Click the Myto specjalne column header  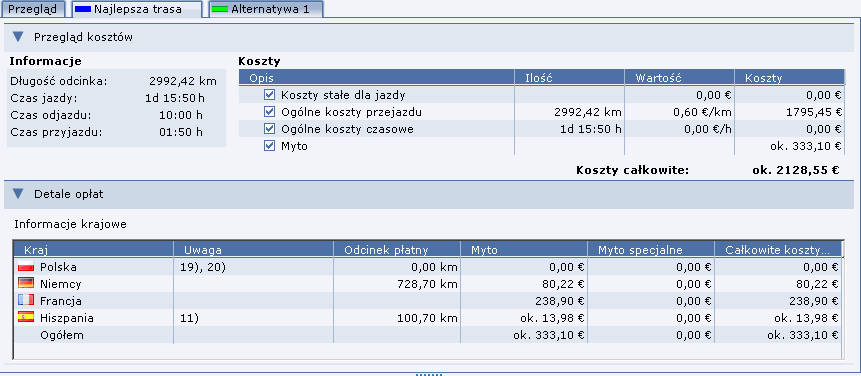(x=651, y=250)
